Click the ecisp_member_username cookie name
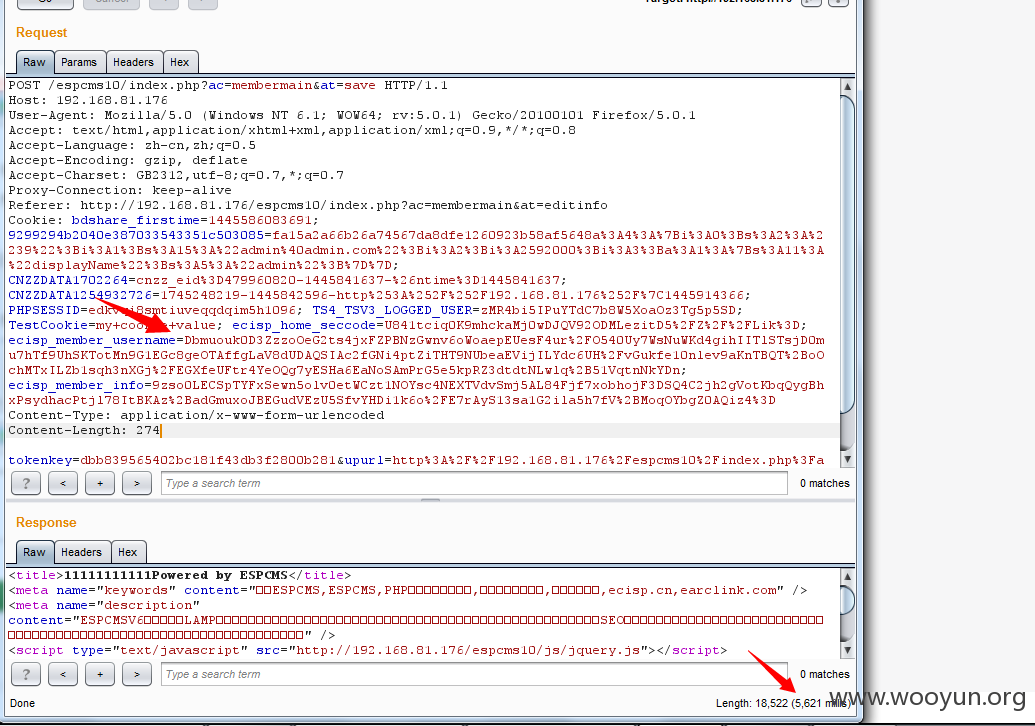Screen dimensions: 1035x726 92,341
